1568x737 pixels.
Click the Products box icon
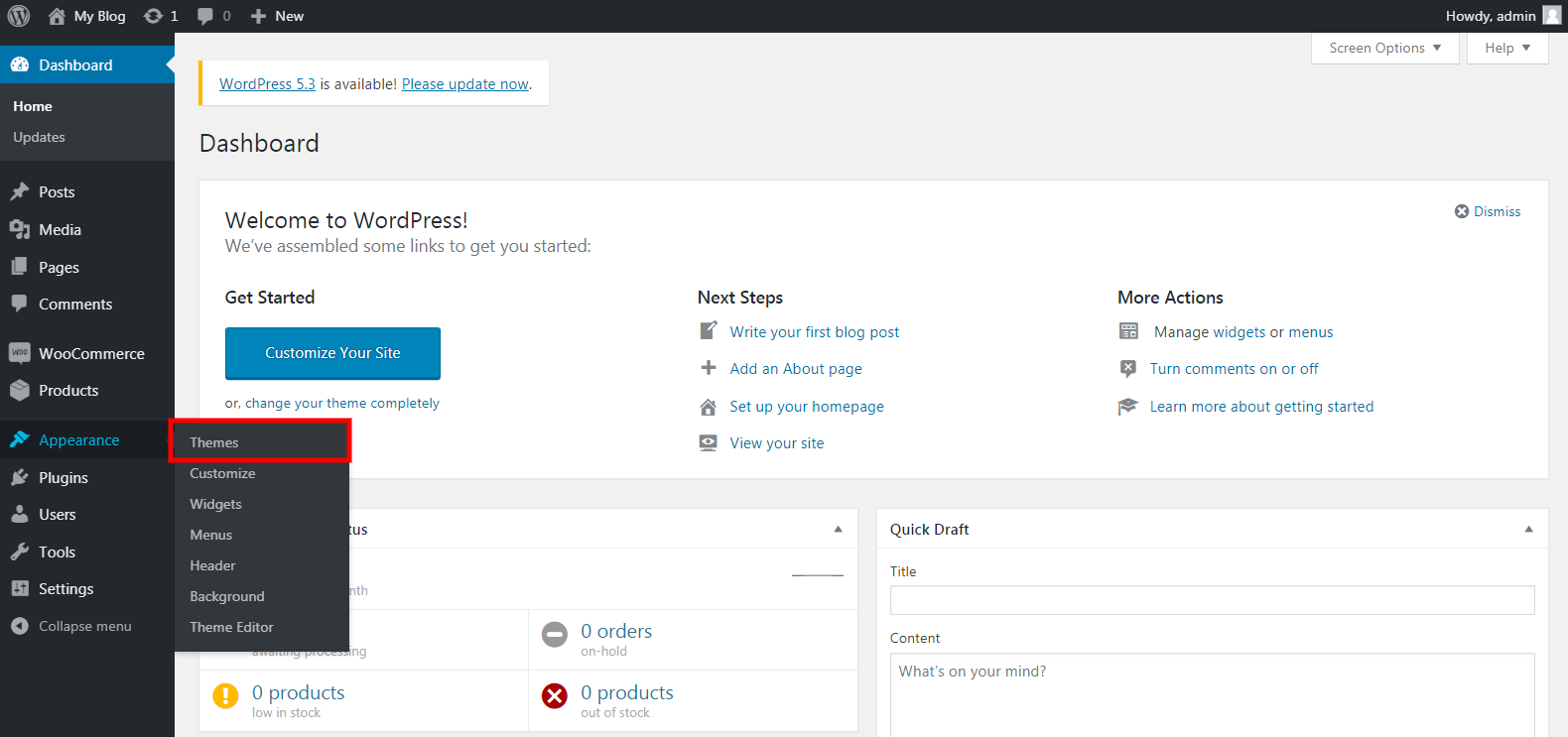click(x=20, y=390)
